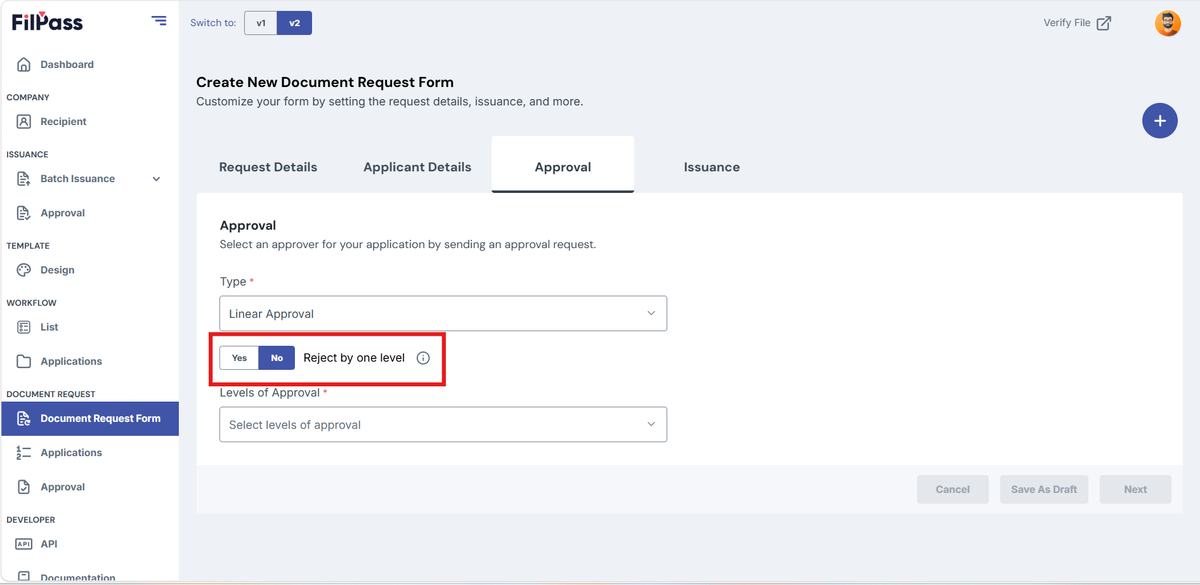Click the Recipient person icon
Screen dimensions: 1200x585
coord(24,122)
